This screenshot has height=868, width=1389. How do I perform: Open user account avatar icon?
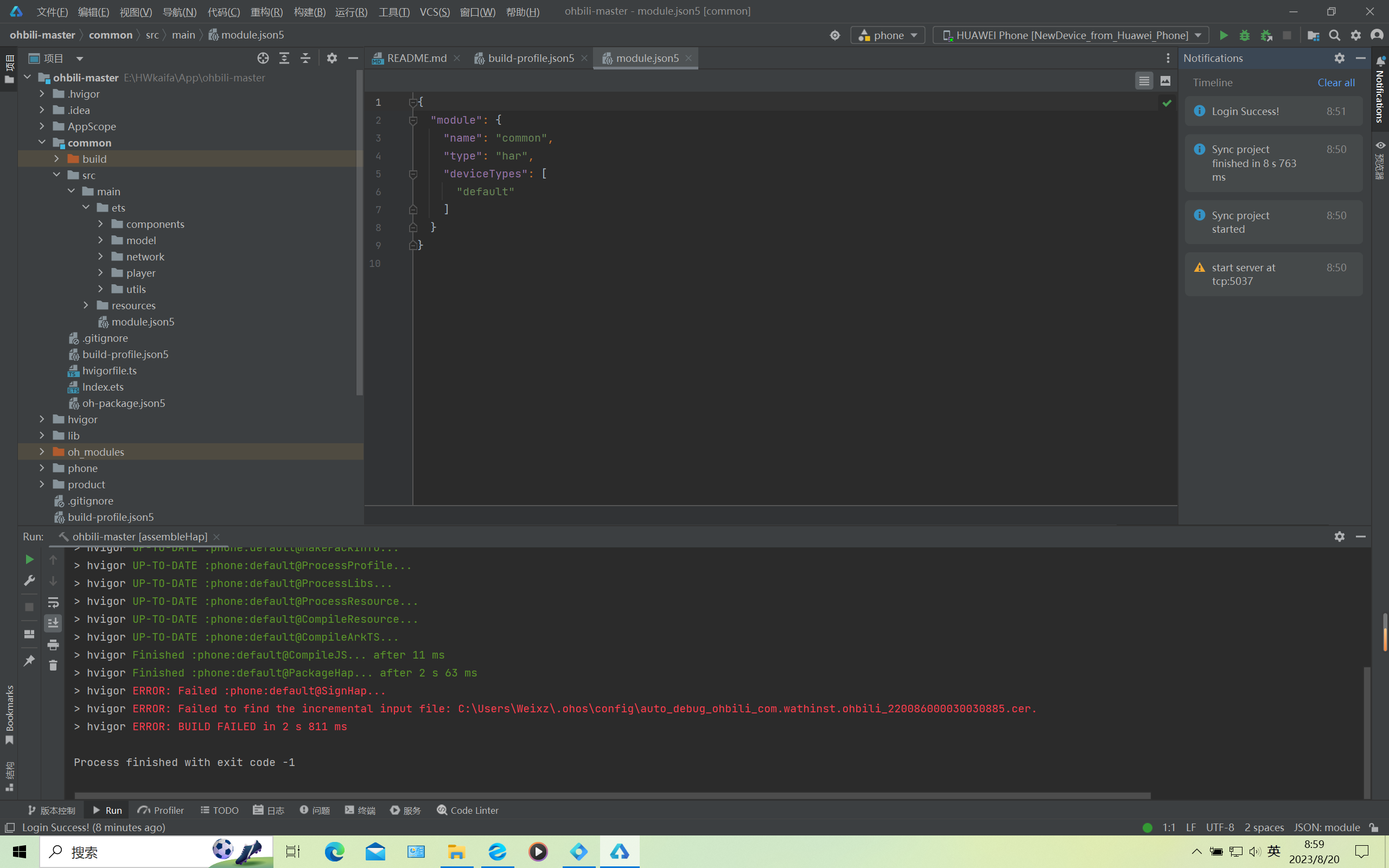[x=1377, y=36]
